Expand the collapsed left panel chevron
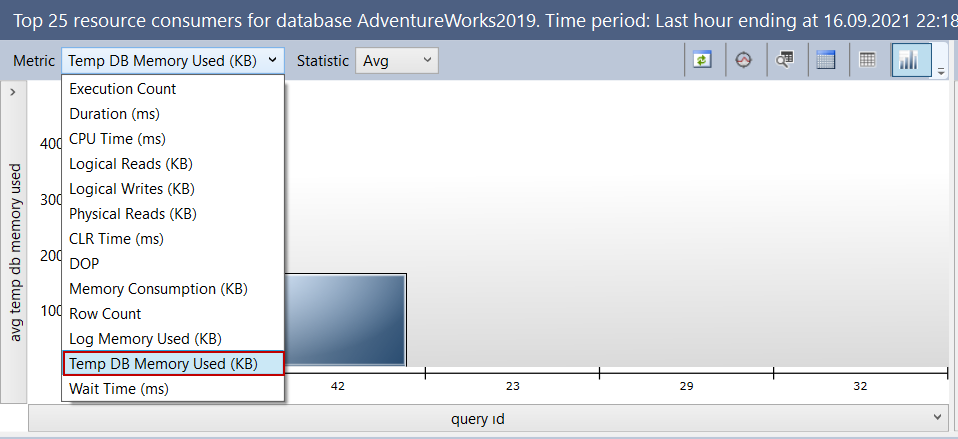The image size is (958, 439). [x=12, y=92]
